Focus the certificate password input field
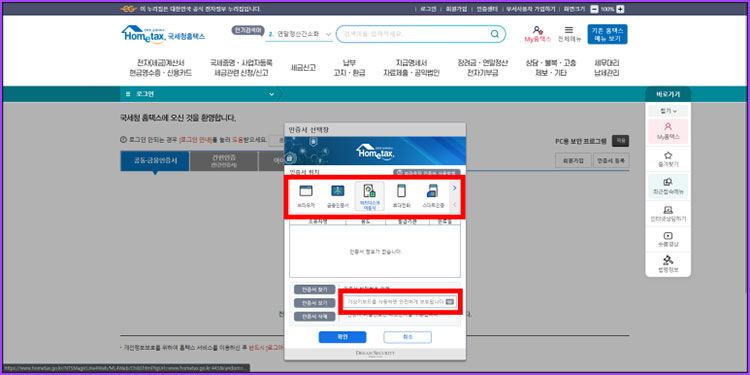Image resolution: width=750 pixels, height=375 pixels. coord(400,302)
